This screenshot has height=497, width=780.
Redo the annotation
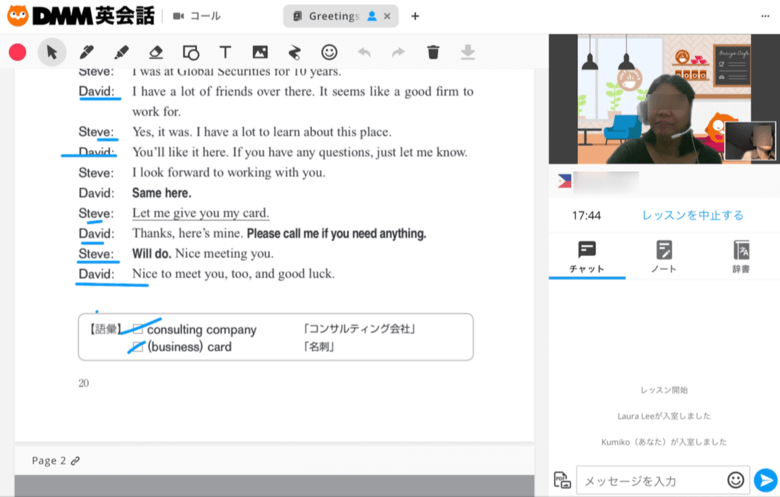coord(398,52)
